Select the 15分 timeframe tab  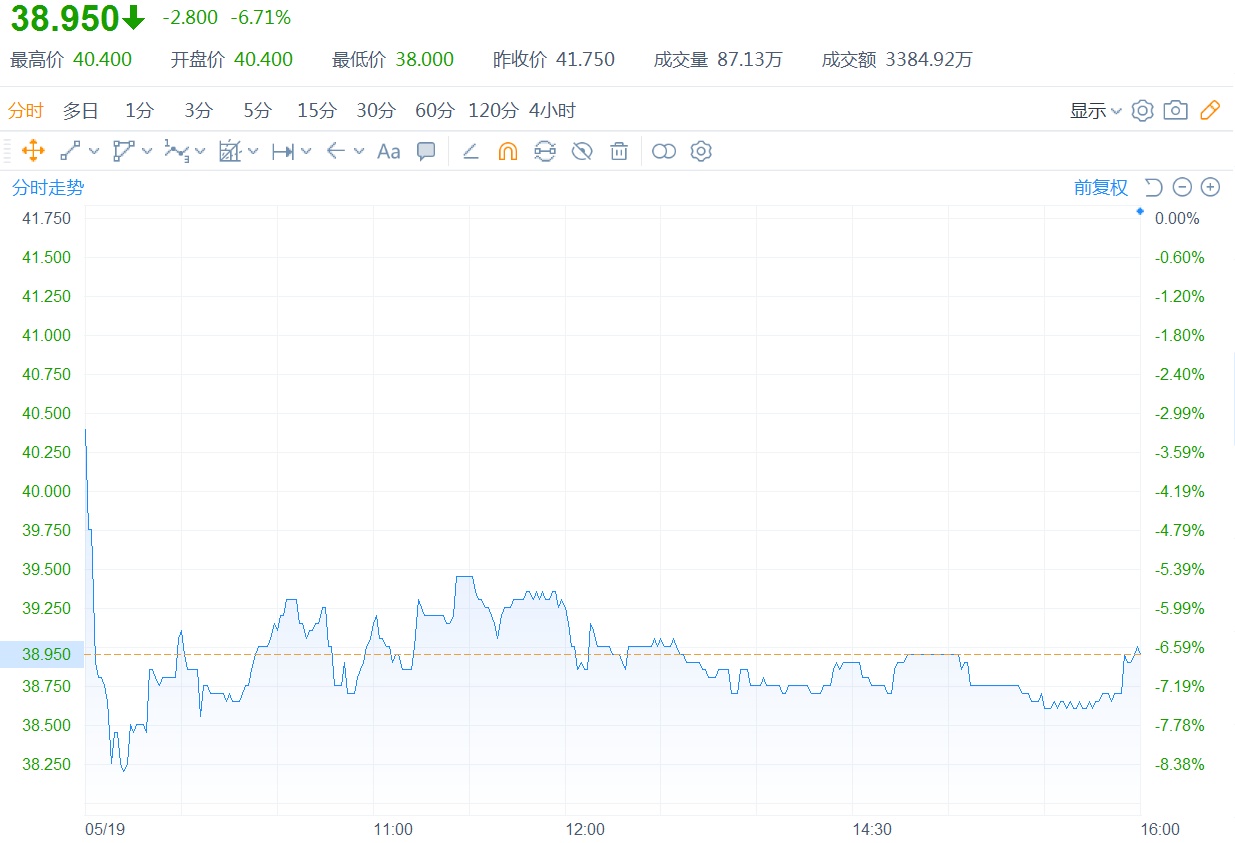pos(317,110)
